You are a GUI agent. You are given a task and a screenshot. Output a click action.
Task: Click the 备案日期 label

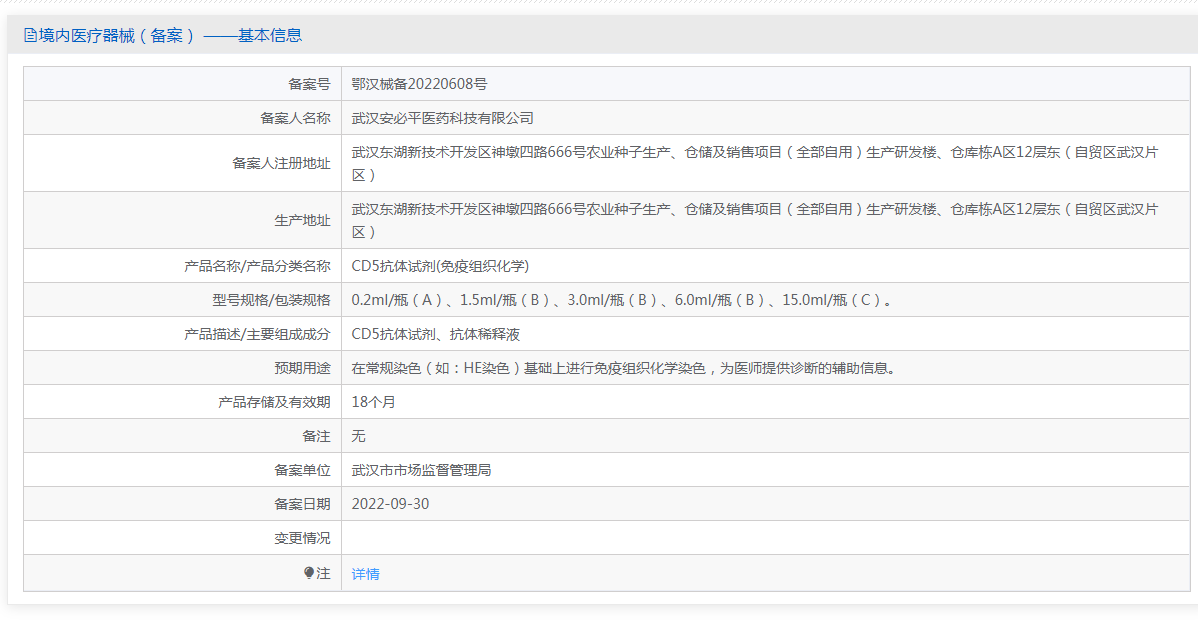(303, 504)
